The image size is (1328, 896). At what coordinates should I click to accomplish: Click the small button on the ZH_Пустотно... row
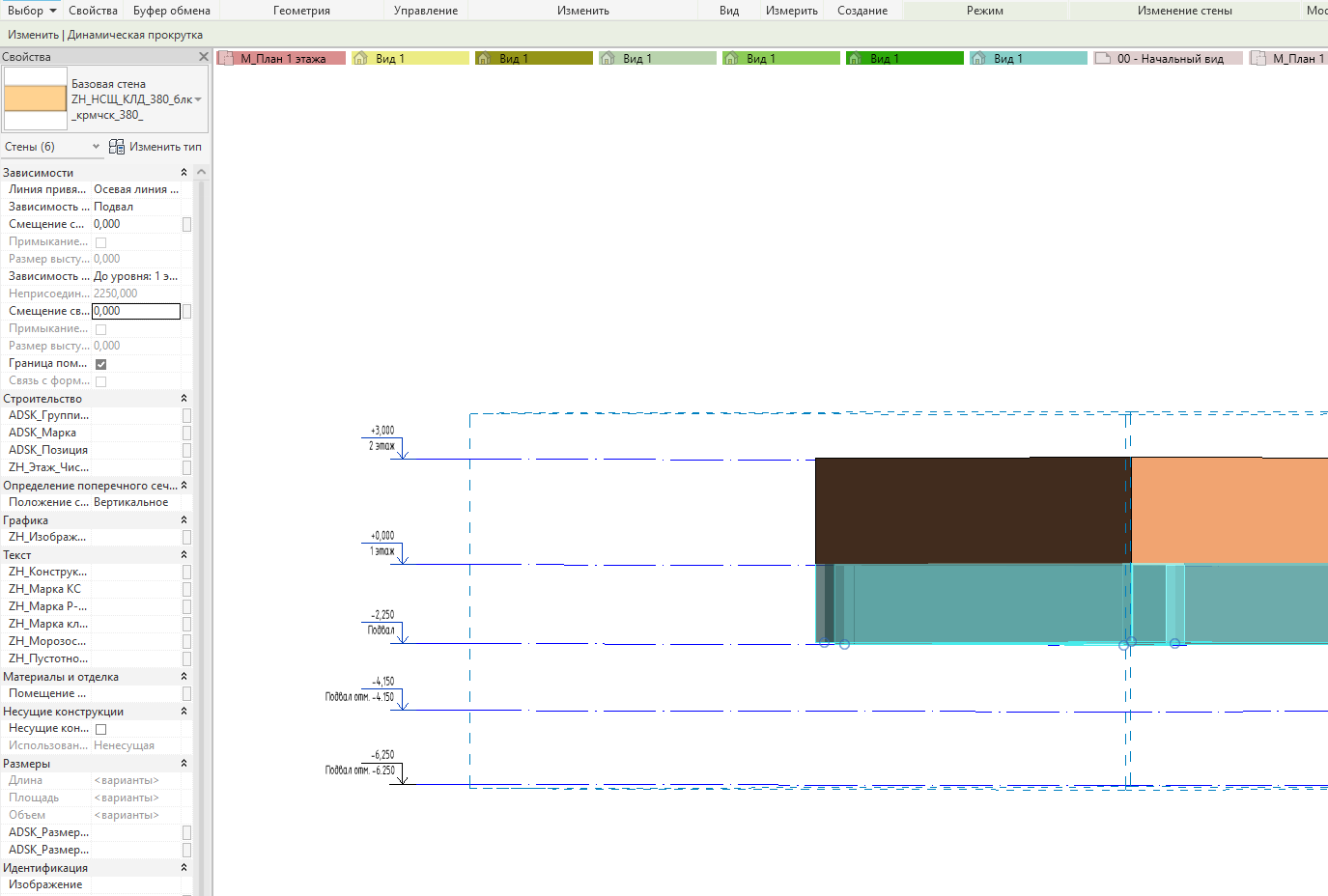(186, 658)
